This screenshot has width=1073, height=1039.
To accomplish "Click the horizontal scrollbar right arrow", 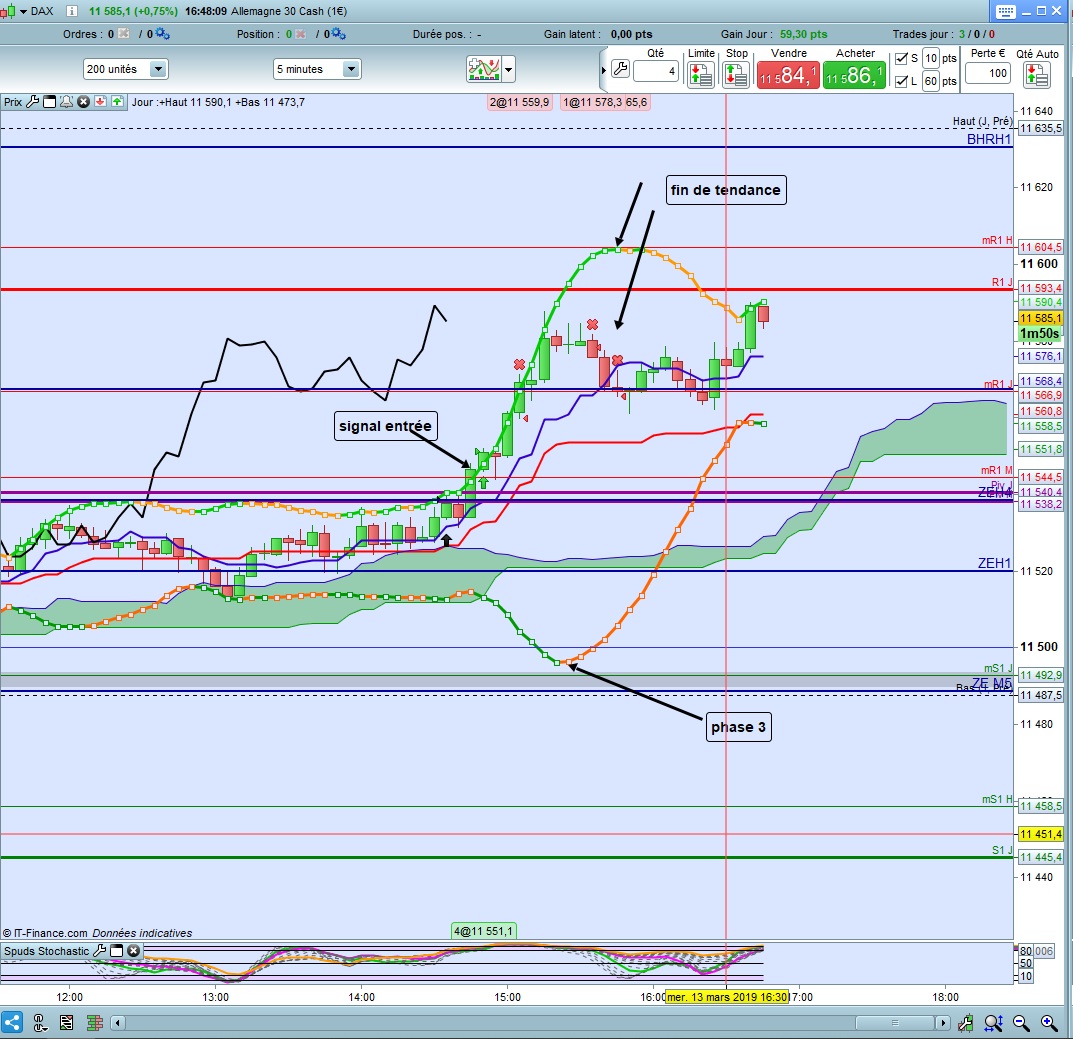I will (943, 1023).
